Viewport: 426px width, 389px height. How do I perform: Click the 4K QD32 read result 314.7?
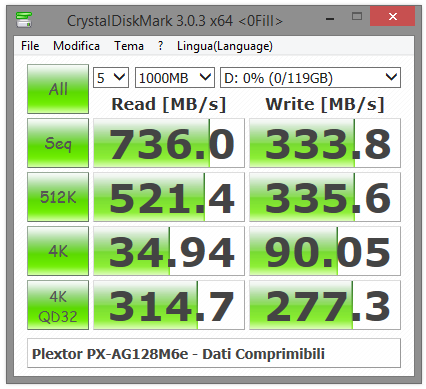coord(169,305)
